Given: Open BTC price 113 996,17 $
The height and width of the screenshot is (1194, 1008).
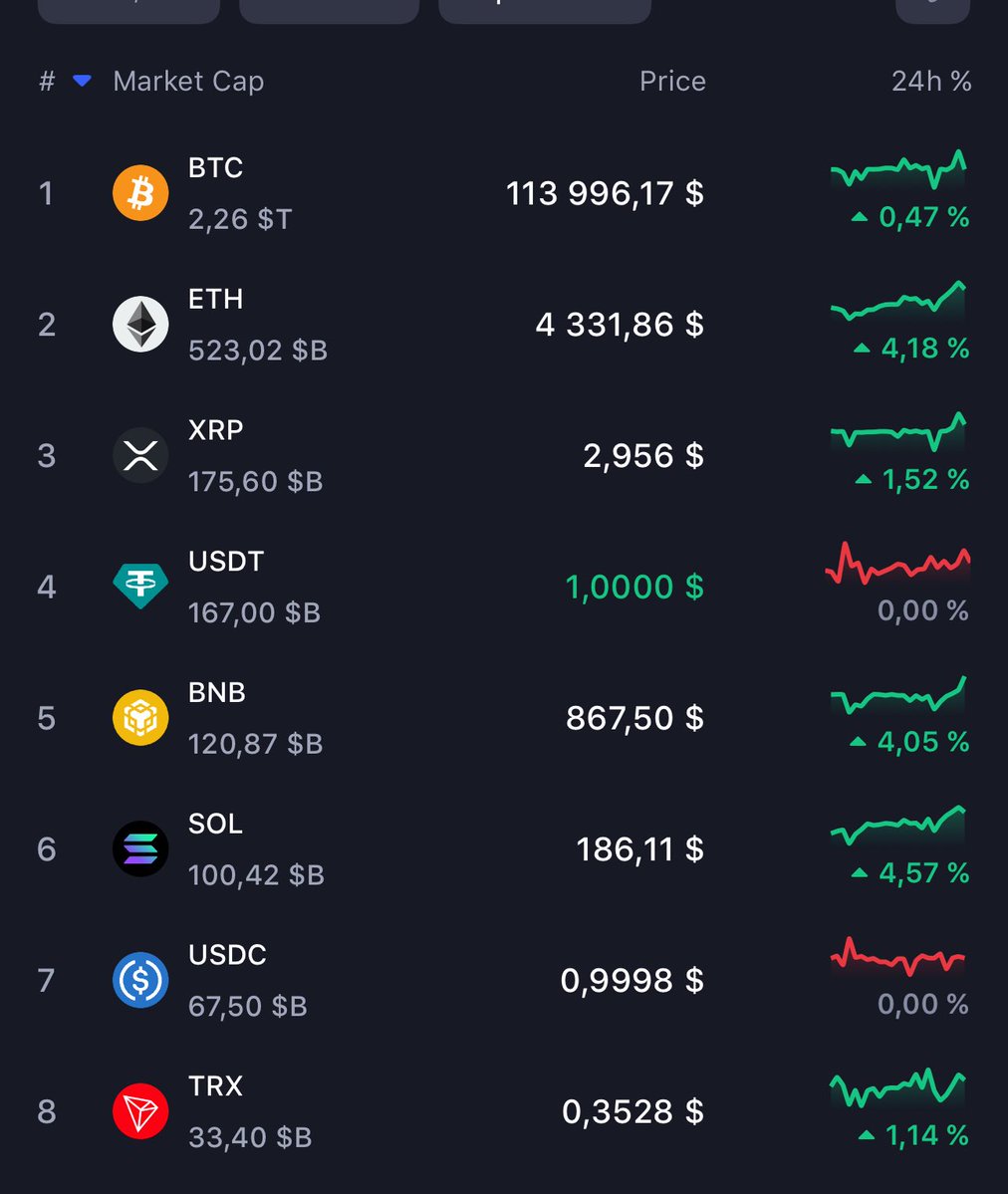Looking at the screenshot, I should [x=605, y=193].
